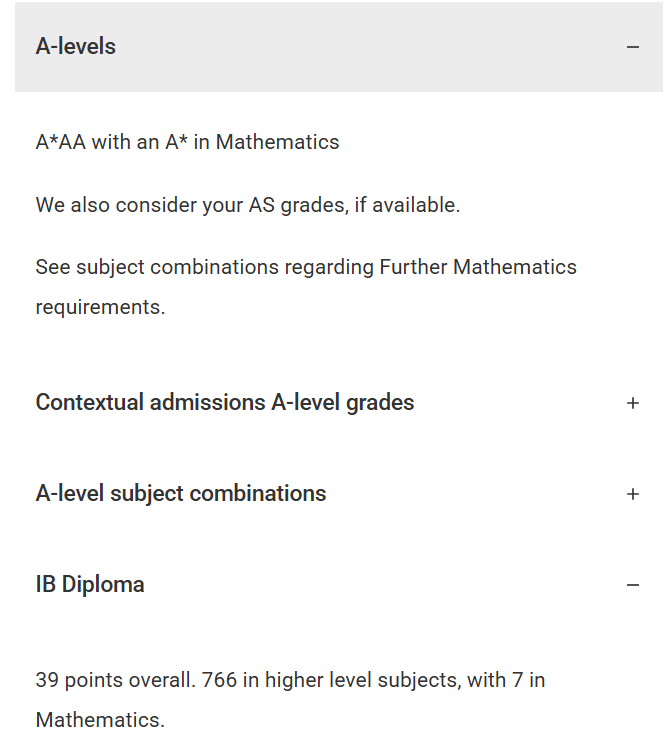Click plus icon beside A-level subject combinations
The image size is (664, 749).
coord(632,494)
